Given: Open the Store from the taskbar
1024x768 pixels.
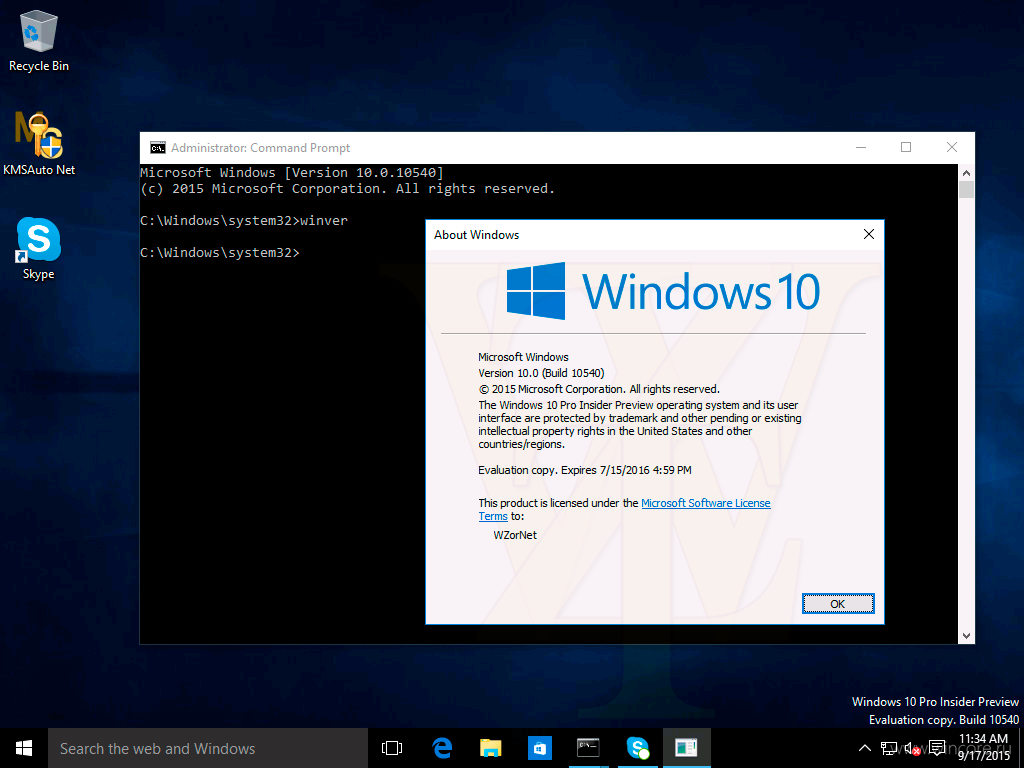Looking at the screenshot, I should tap(539, 748).
